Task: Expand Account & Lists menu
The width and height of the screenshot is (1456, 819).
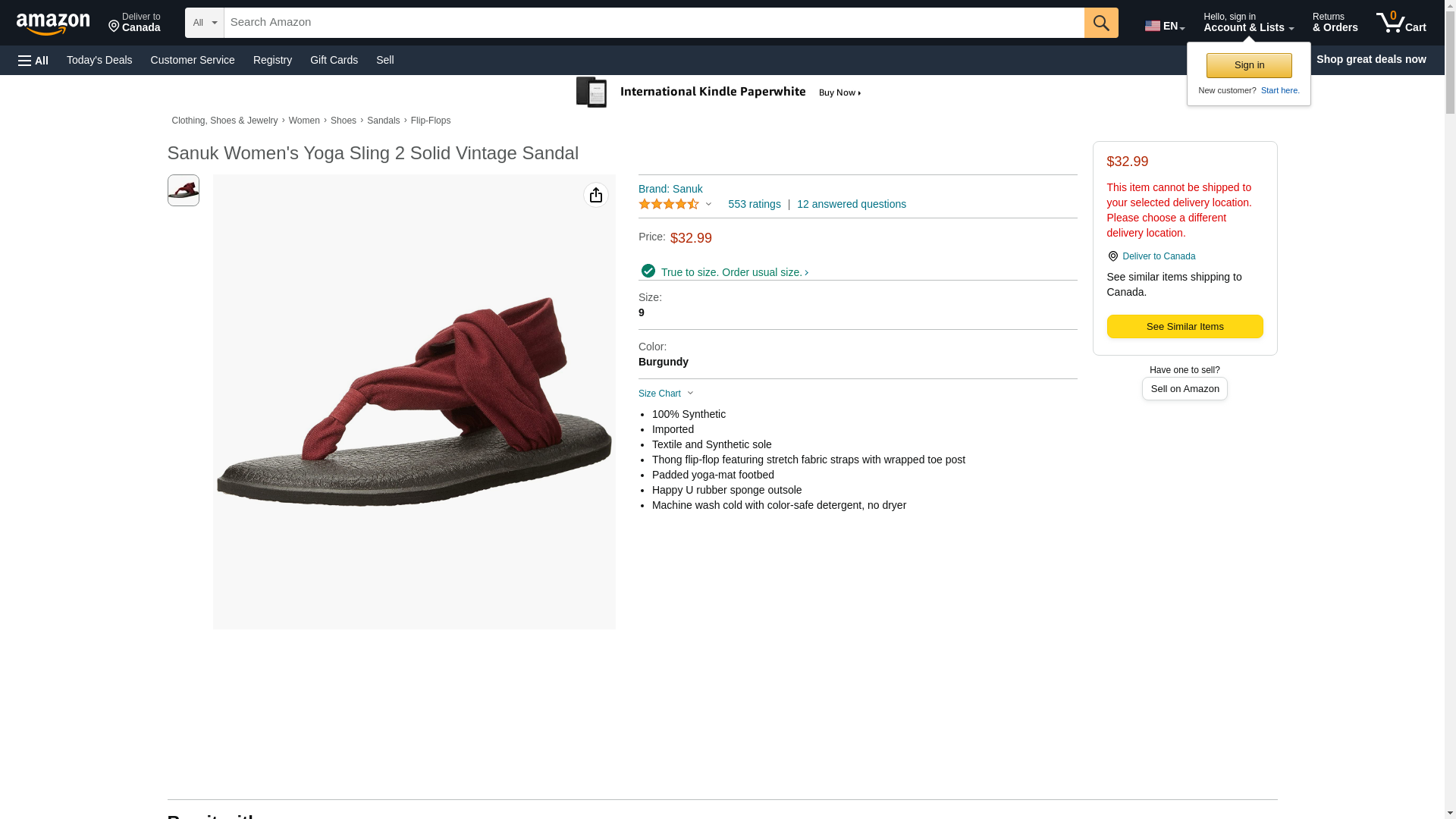Action: pos(1248,23)
